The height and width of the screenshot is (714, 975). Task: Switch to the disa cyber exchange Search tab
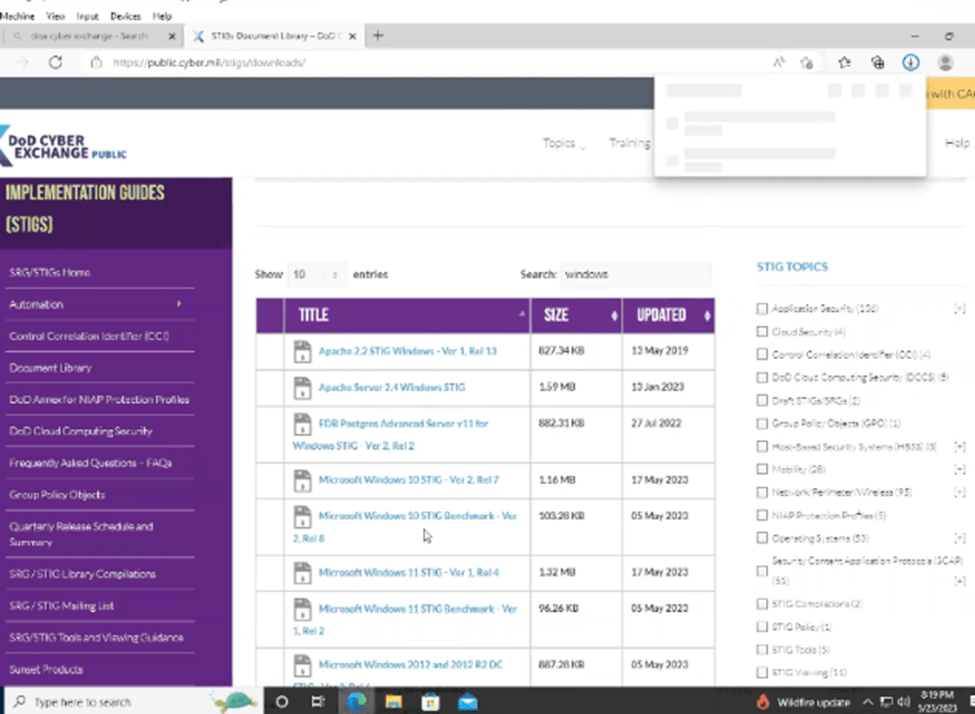click(88, 36)
